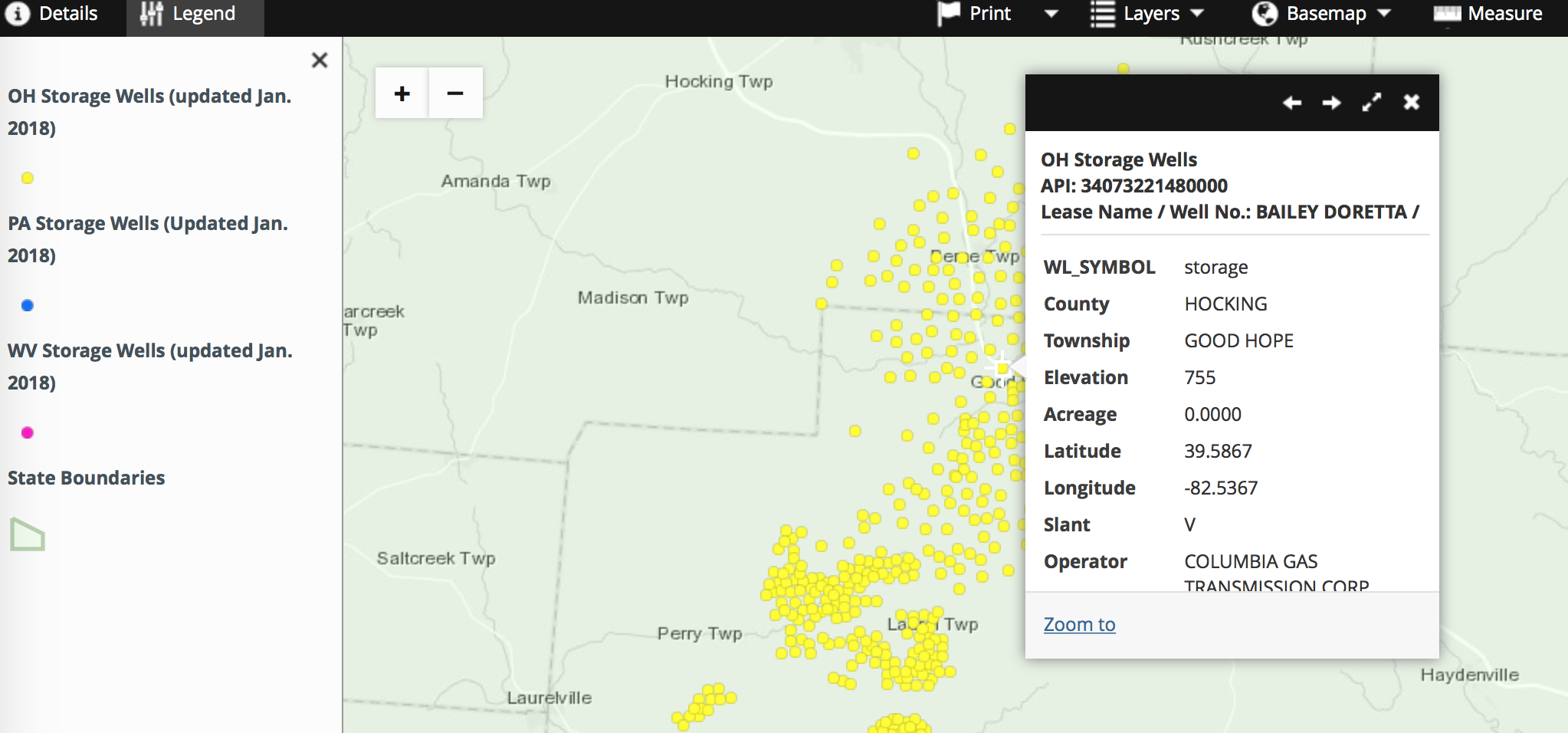Image resolution: width=1568 pixels, height=733 pixels.
Task: Go to next feature in popup
Action: pyautogui.click(x=1332, y=103)
